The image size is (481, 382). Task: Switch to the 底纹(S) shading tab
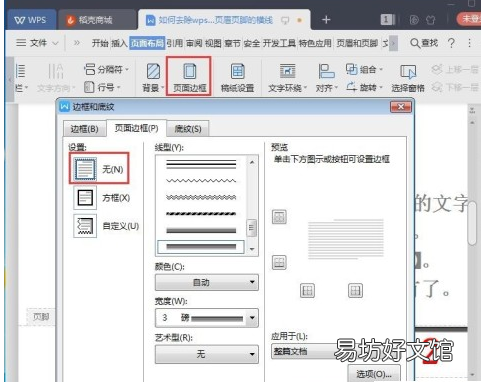point(188,129)
